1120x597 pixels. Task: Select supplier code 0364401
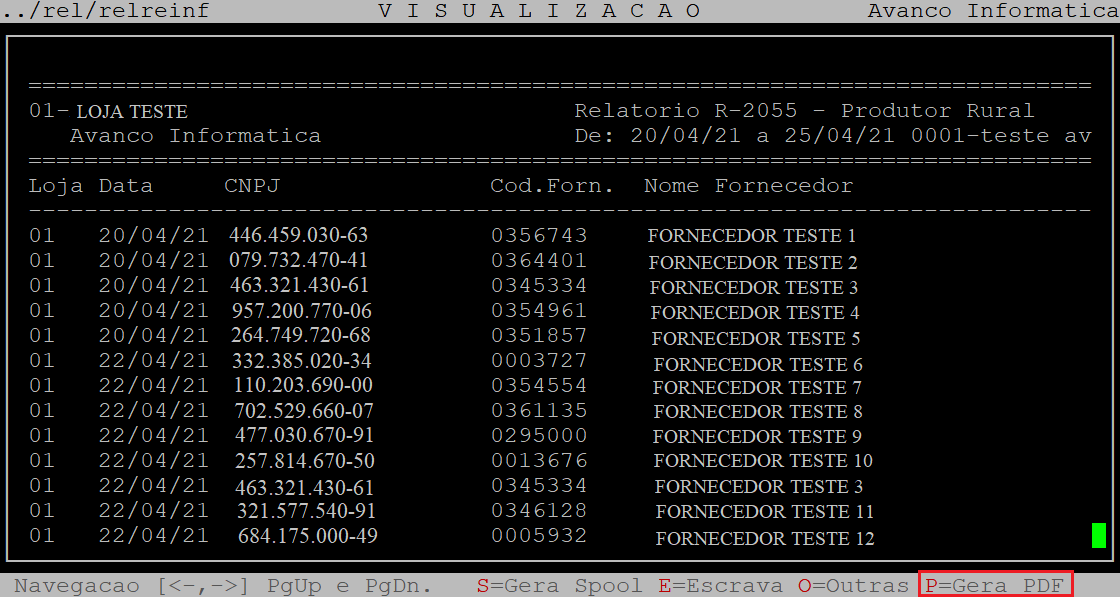click(539, 261)
